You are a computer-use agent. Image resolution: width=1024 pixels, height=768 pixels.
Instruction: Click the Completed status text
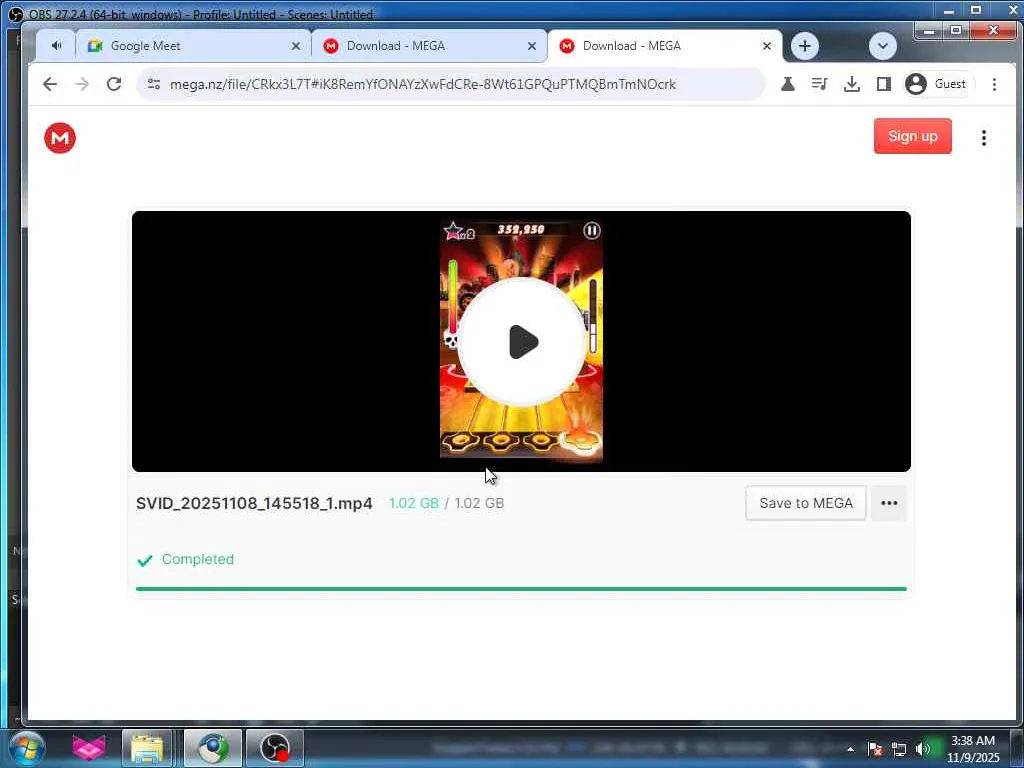197,559
